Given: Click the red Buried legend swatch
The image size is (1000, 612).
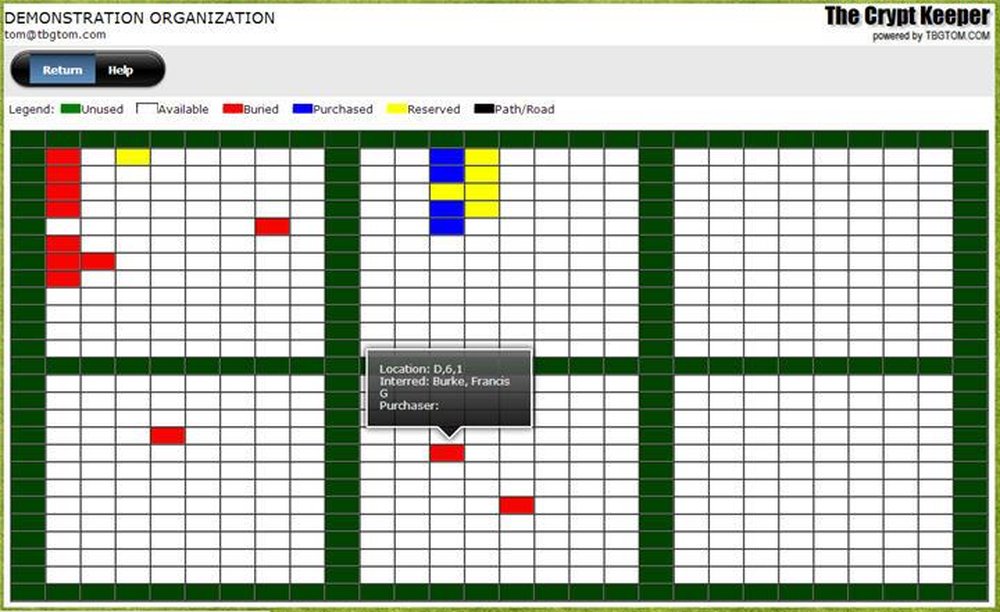Looking at the screenshot, I should pos(233,108).
